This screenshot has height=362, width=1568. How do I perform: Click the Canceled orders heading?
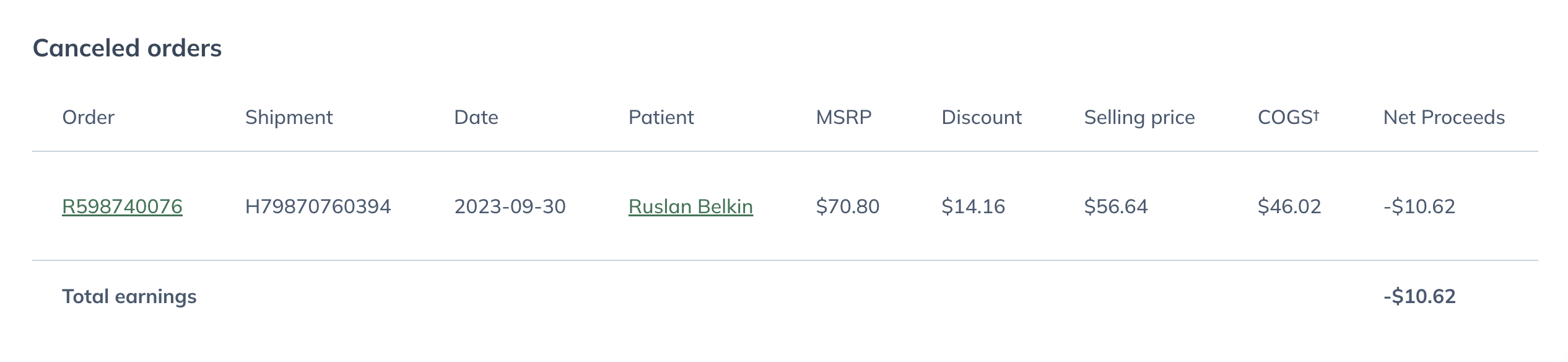point(127,48)
